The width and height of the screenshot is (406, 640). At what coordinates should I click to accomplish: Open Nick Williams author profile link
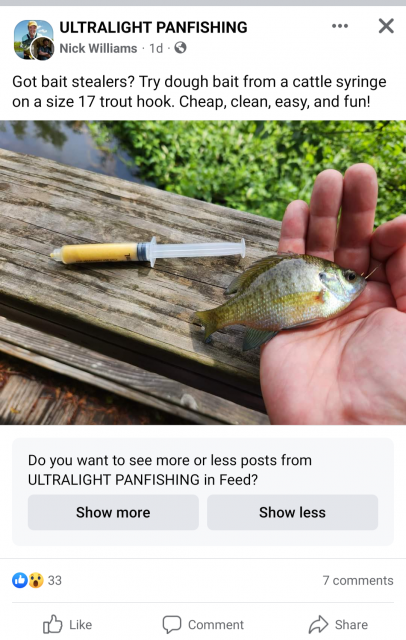click(x=98, y=48)
